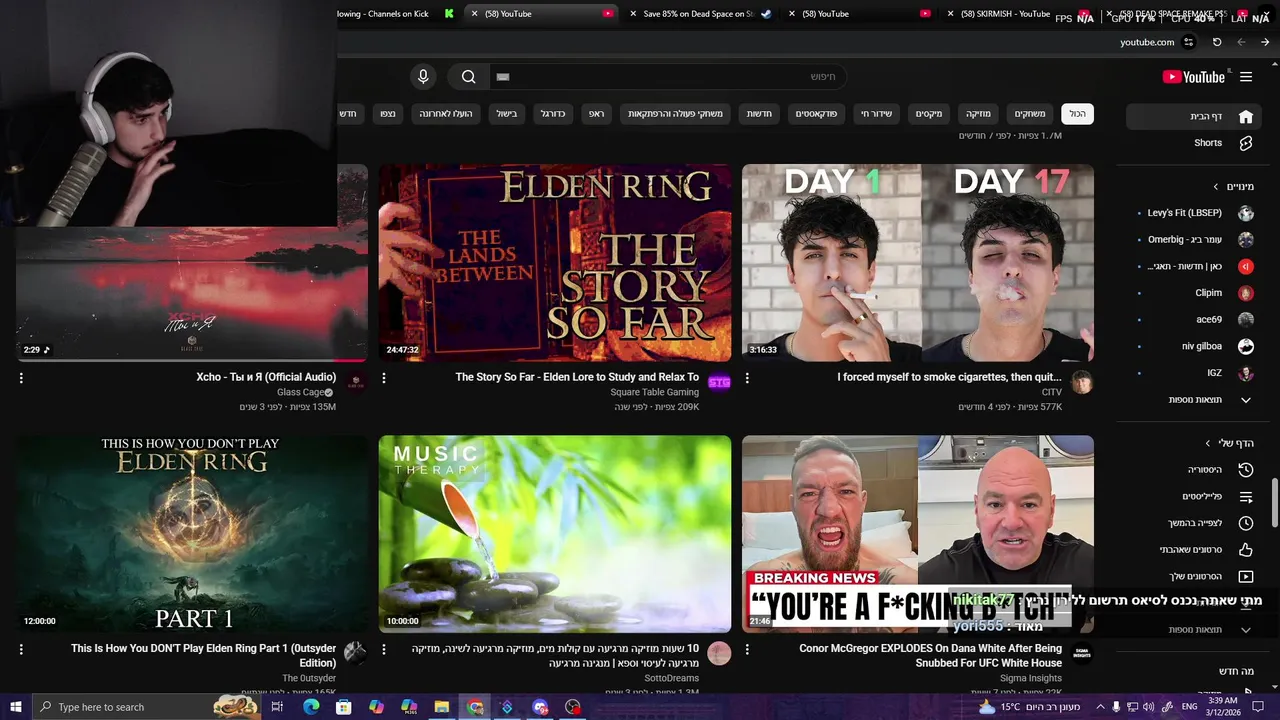Screen dimensions: 1280x720
Task: Select the News (חדשות) filter chip
Action: (x=759, y=114)
